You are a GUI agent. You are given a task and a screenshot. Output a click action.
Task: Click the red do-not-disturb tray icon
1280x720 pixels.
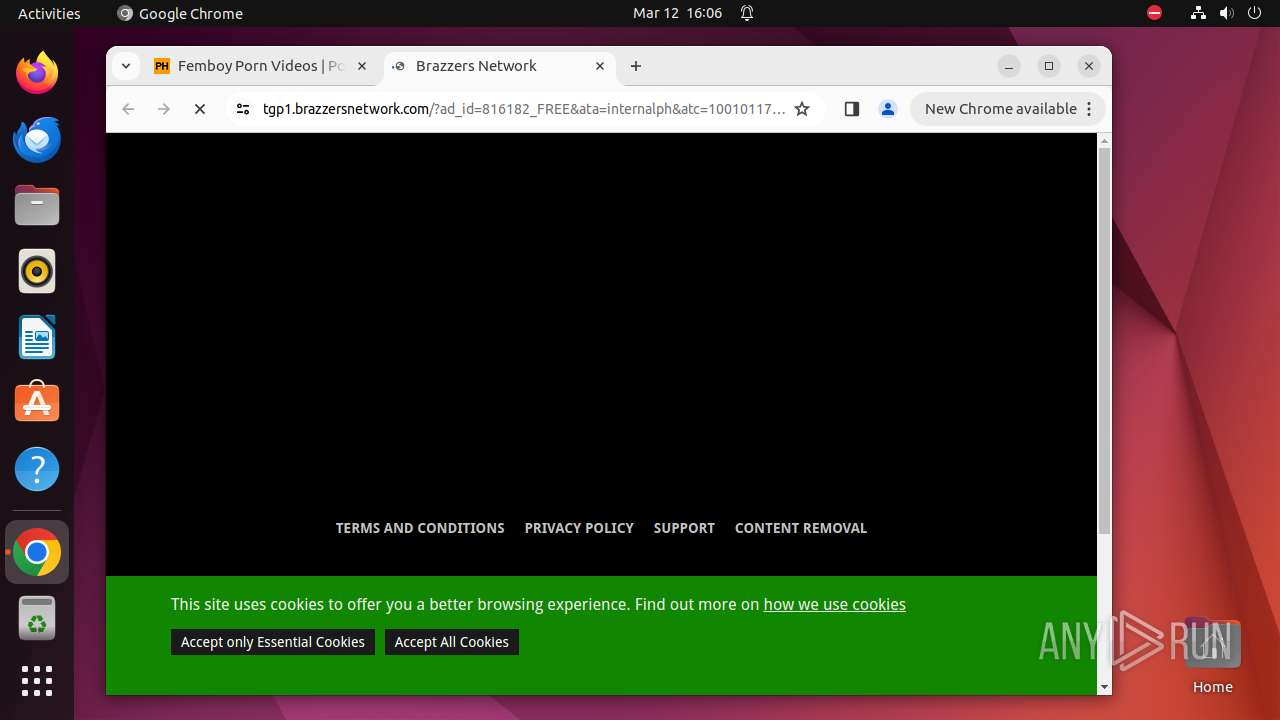click(1154, 13)
